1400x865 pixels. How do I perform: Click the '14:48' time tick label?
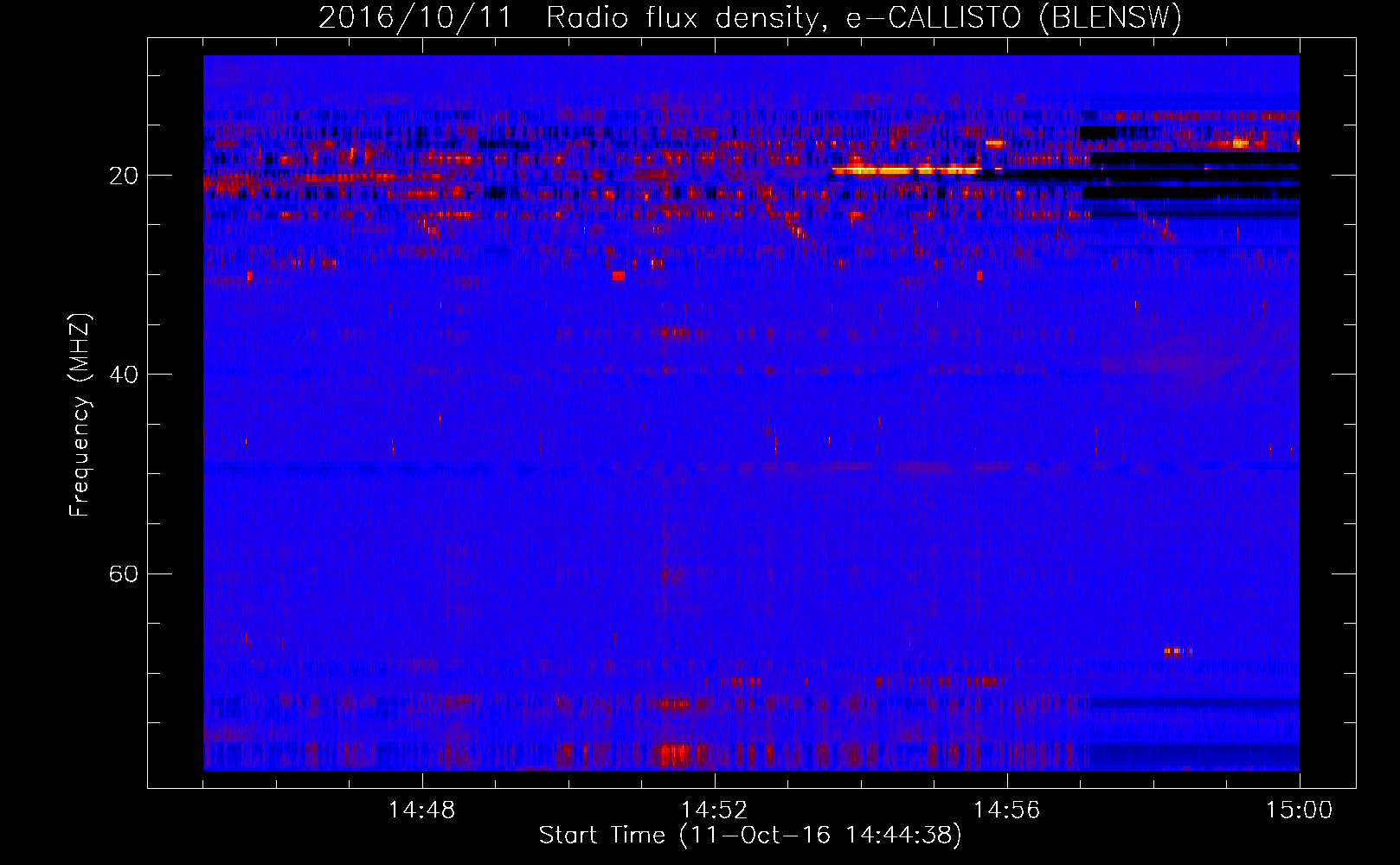421,811
